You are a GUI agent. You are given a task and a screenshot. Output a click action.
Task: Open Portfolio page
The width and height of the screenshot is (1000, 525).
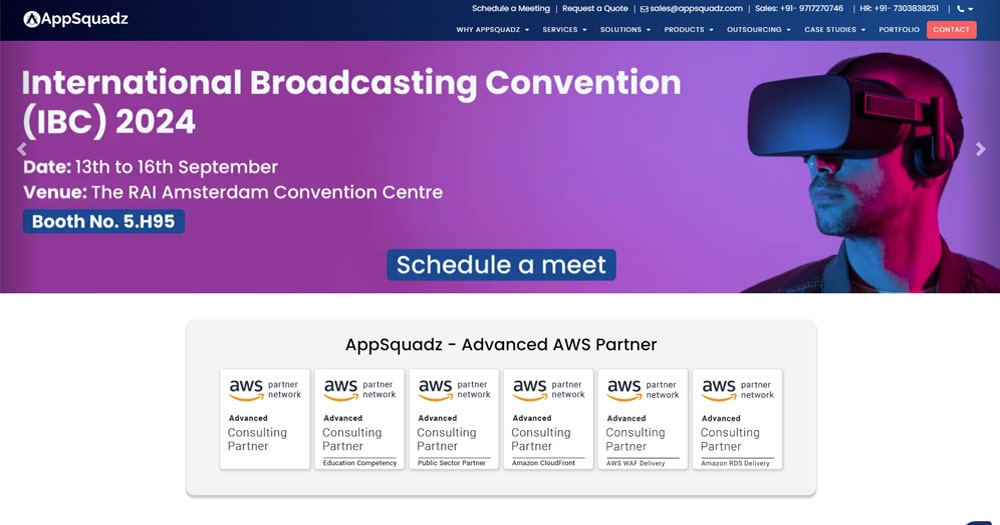tap(899, 29)
